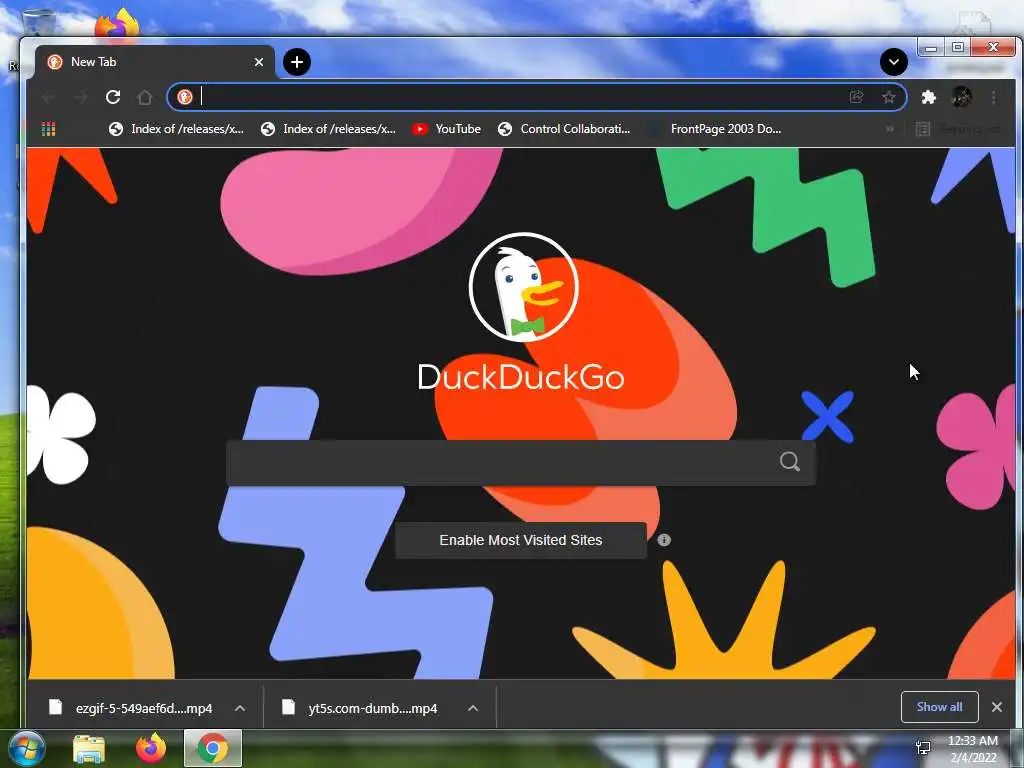Viewport: 1024px width, 768px height.
Task: Click the back navigation arrow
Action: [48, 97]
